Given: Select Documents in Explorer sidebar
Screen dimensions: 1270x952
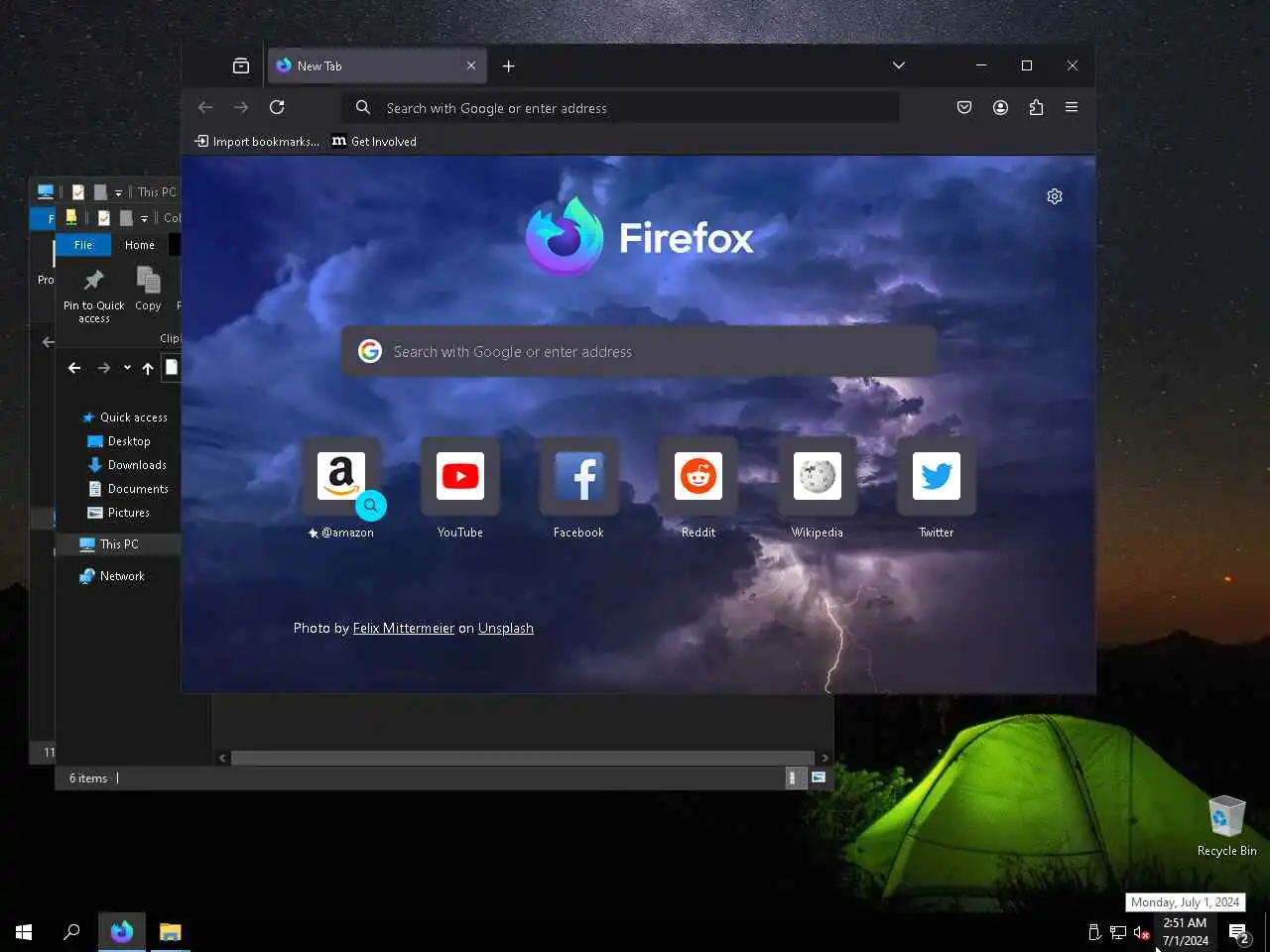Looking at the screenshot, I should [128, 489].
